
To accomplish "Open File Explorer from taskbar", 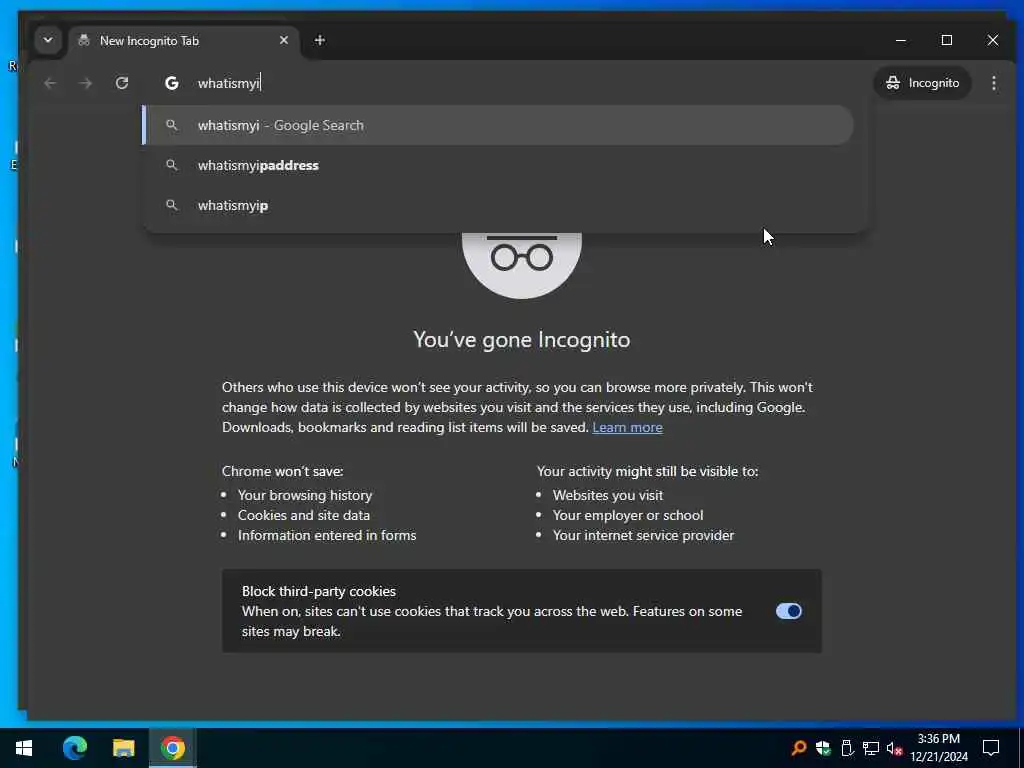I will [x=123, y=748].
